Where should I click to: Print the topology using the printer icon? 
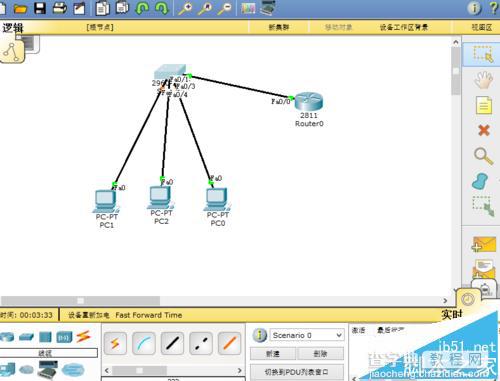[60, 8]
